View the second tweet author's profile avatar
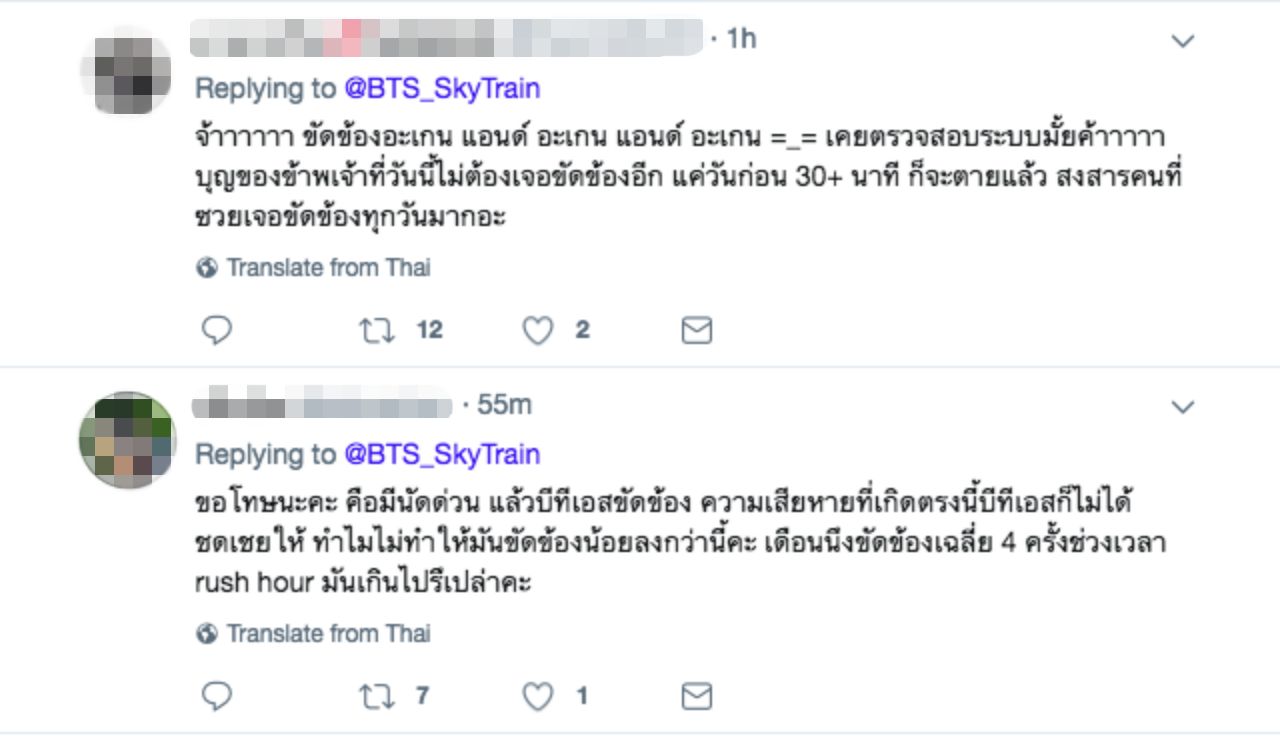The width and height of the screenshot is (1280, 736). (x=127, y=440)
